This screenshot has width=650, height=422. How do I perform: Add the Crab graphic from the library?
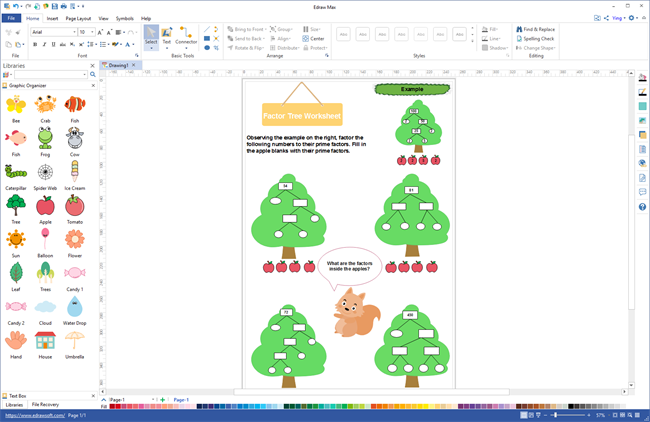pos(45,106)
